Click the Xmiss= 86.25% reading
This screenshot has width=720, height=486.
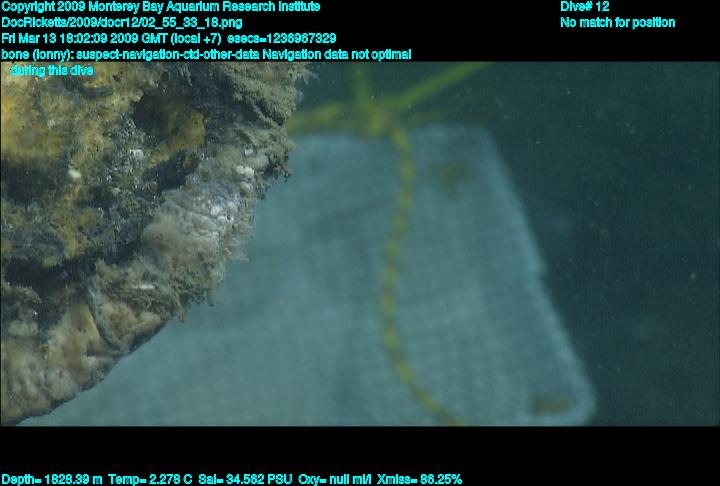point(420,479)
